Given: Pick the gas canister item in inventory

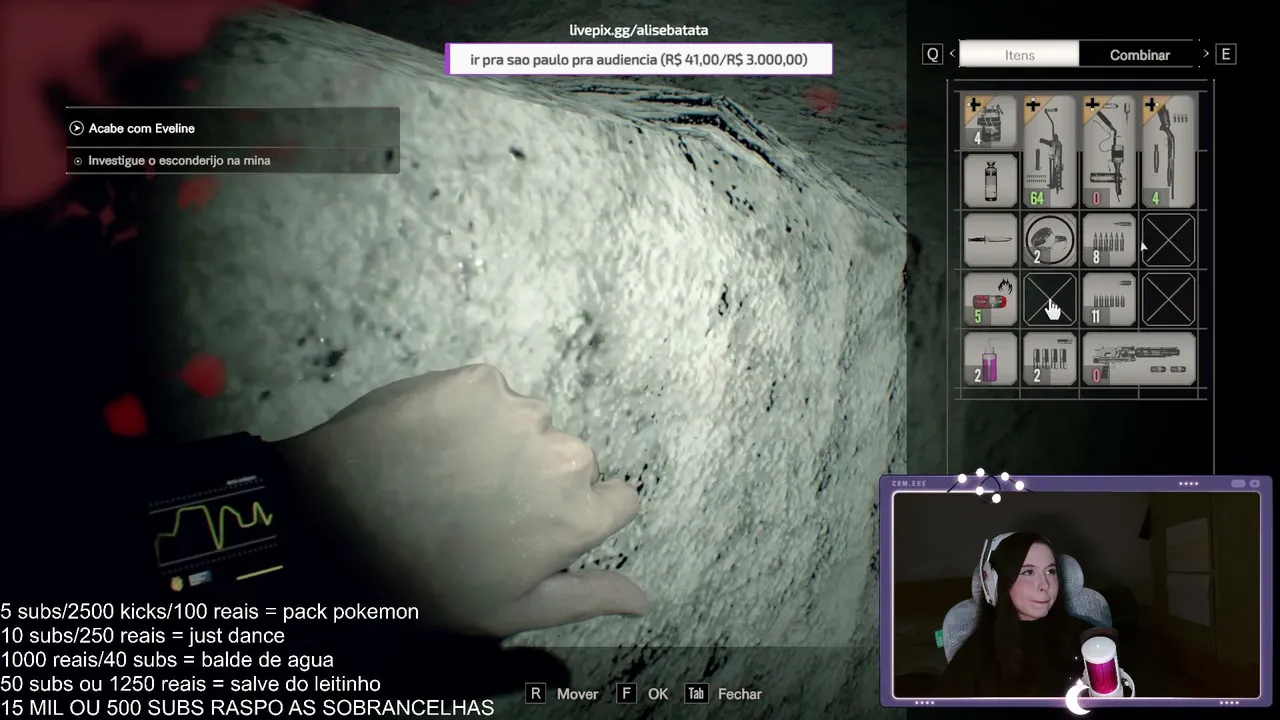Looking at the screenshot, I should click(990, 181).
